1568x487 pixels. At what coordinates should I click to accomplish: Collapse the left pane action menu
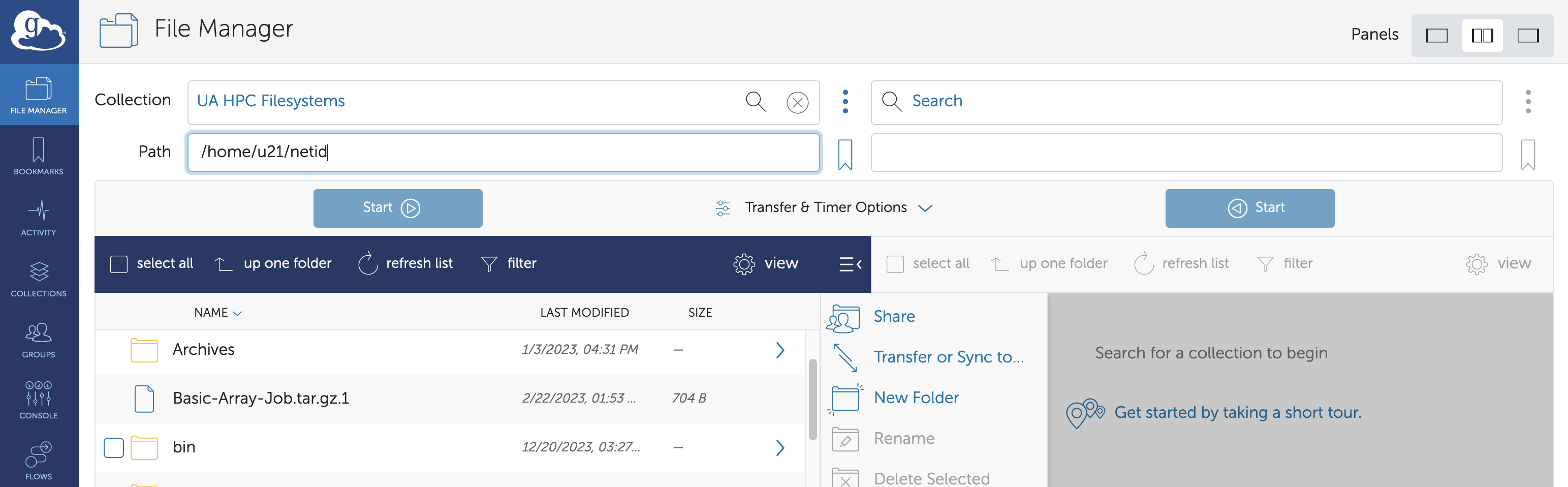(x=851, y=264)
